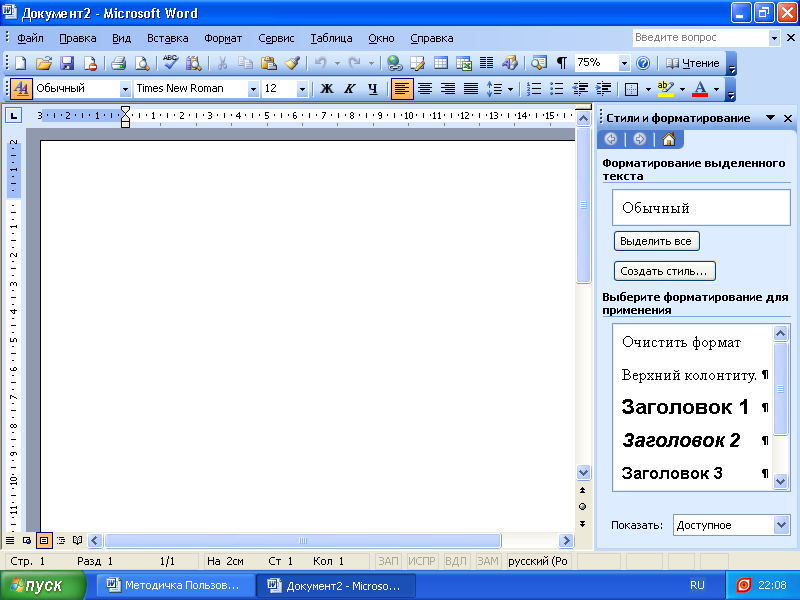800x600 pixels.
Task: Open font color palette arrow
Action: (716, 89)
